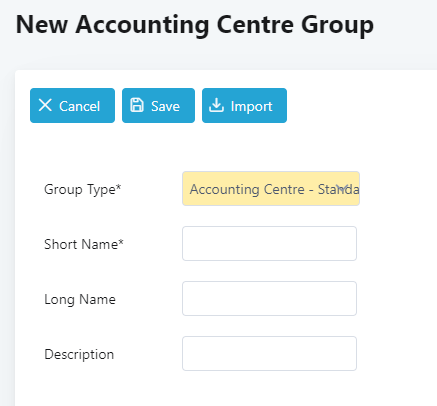
Task: Select the 'Accounting Centre - Standa' value text
Action: point(274,189)
